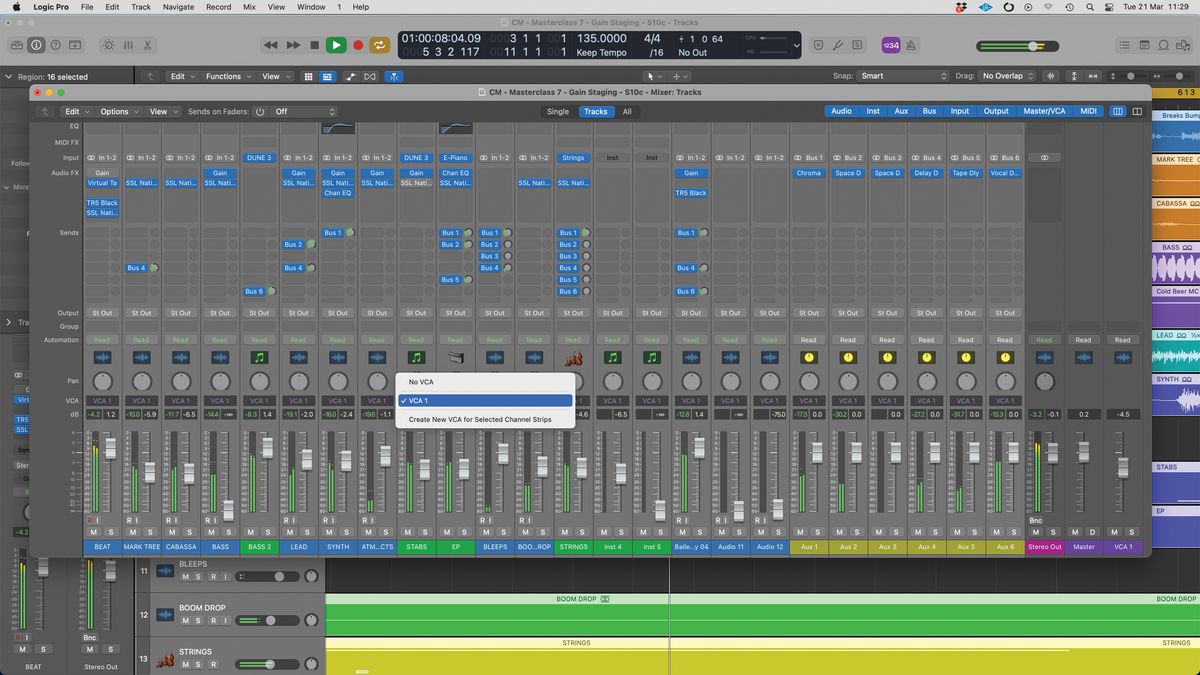Open the Functions dropdown in the tracks toolbar
This screenshot has width=1200, height=675.
pos(225,76)
